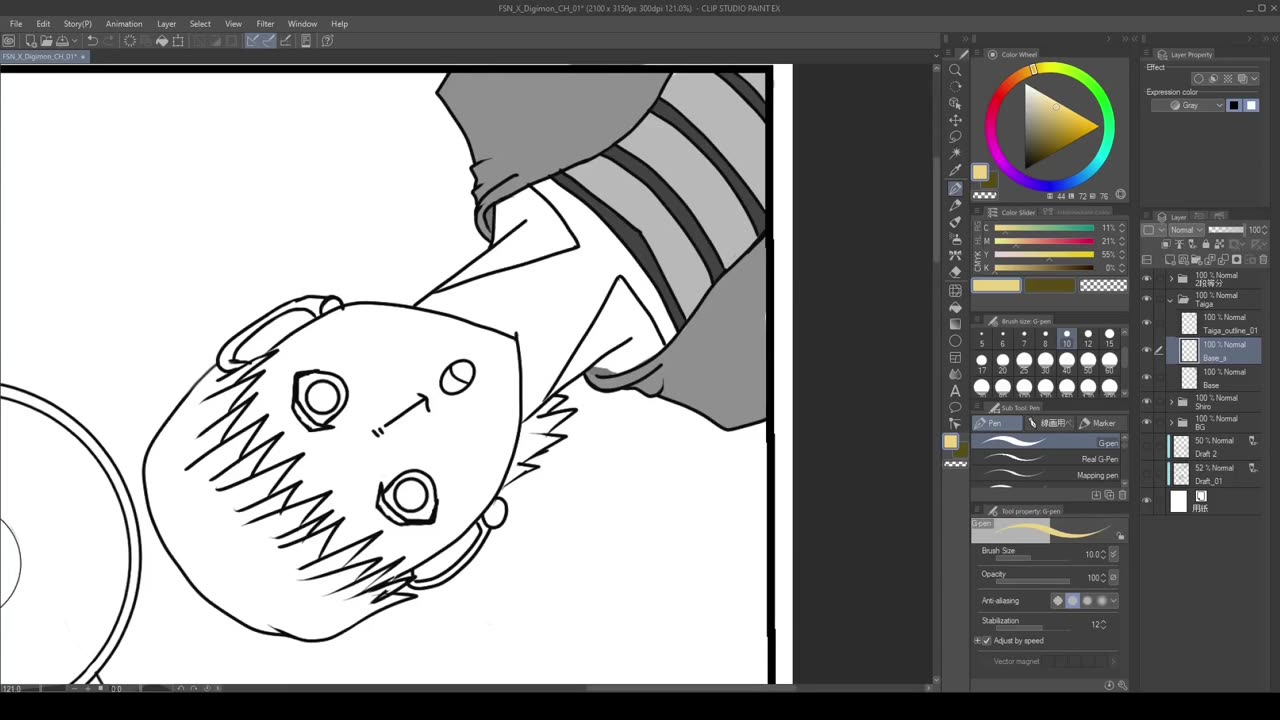This screenshot has width=1280, height=720.
Task: Hide the Shiro folder layer
Action: pyautogui.click(x=1147, y=402)
